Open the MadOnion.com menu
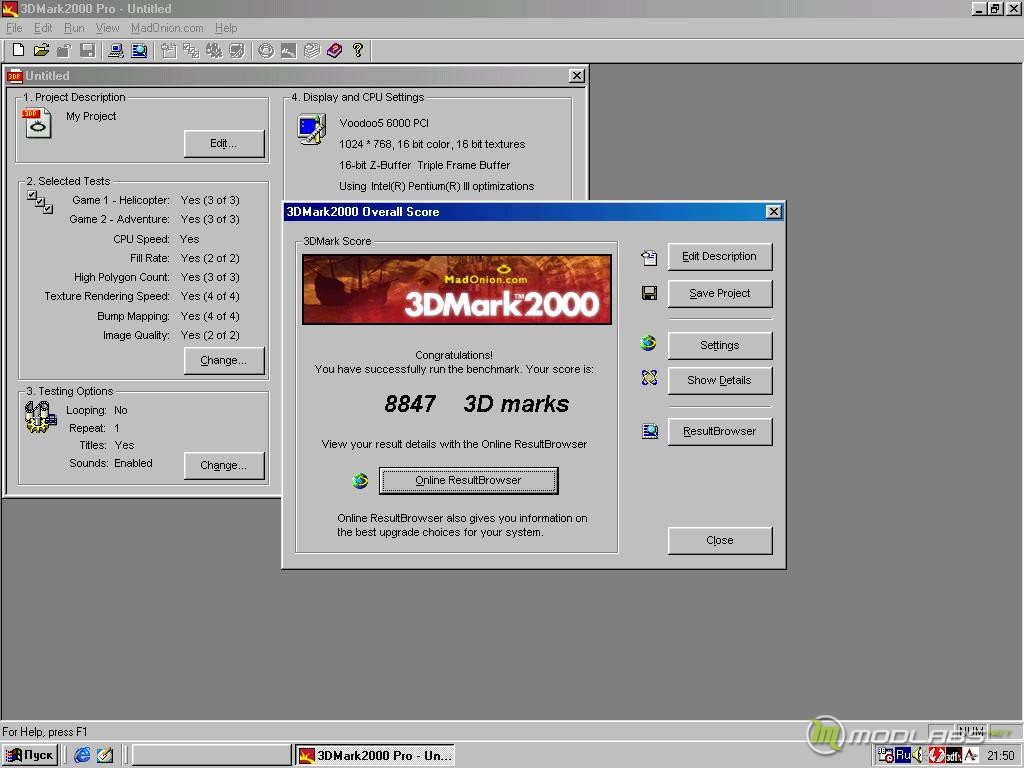 [167, 28]
